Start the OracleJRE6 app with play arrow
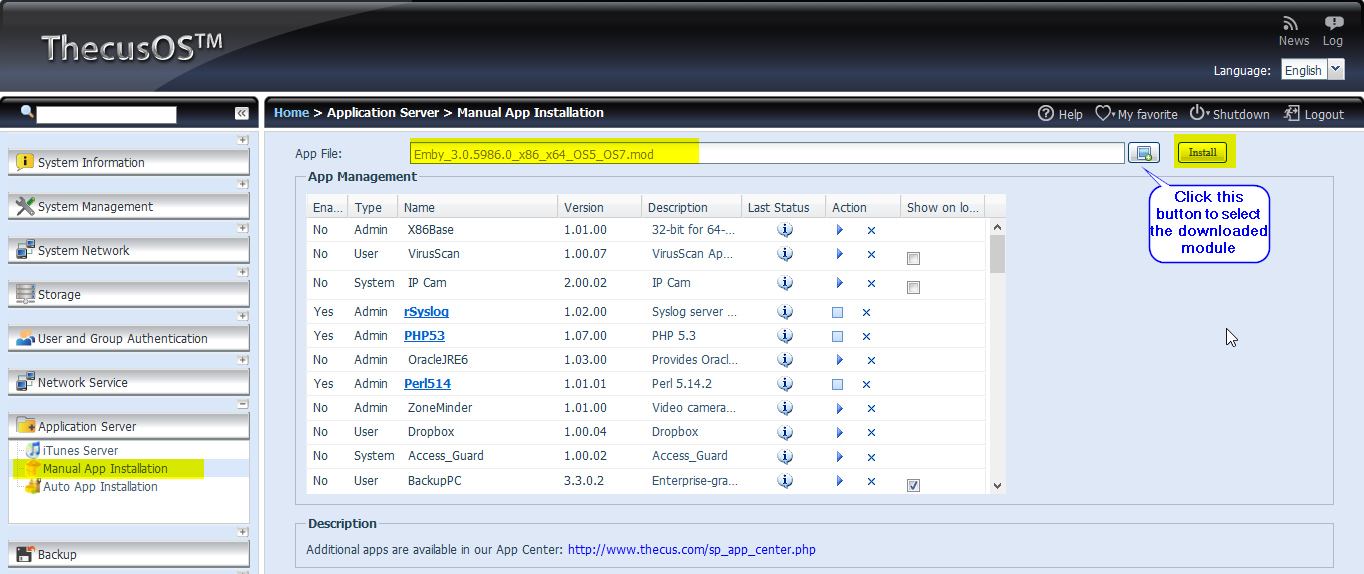The height and width of the screenshot is (574, 1364). pos(839,360)
